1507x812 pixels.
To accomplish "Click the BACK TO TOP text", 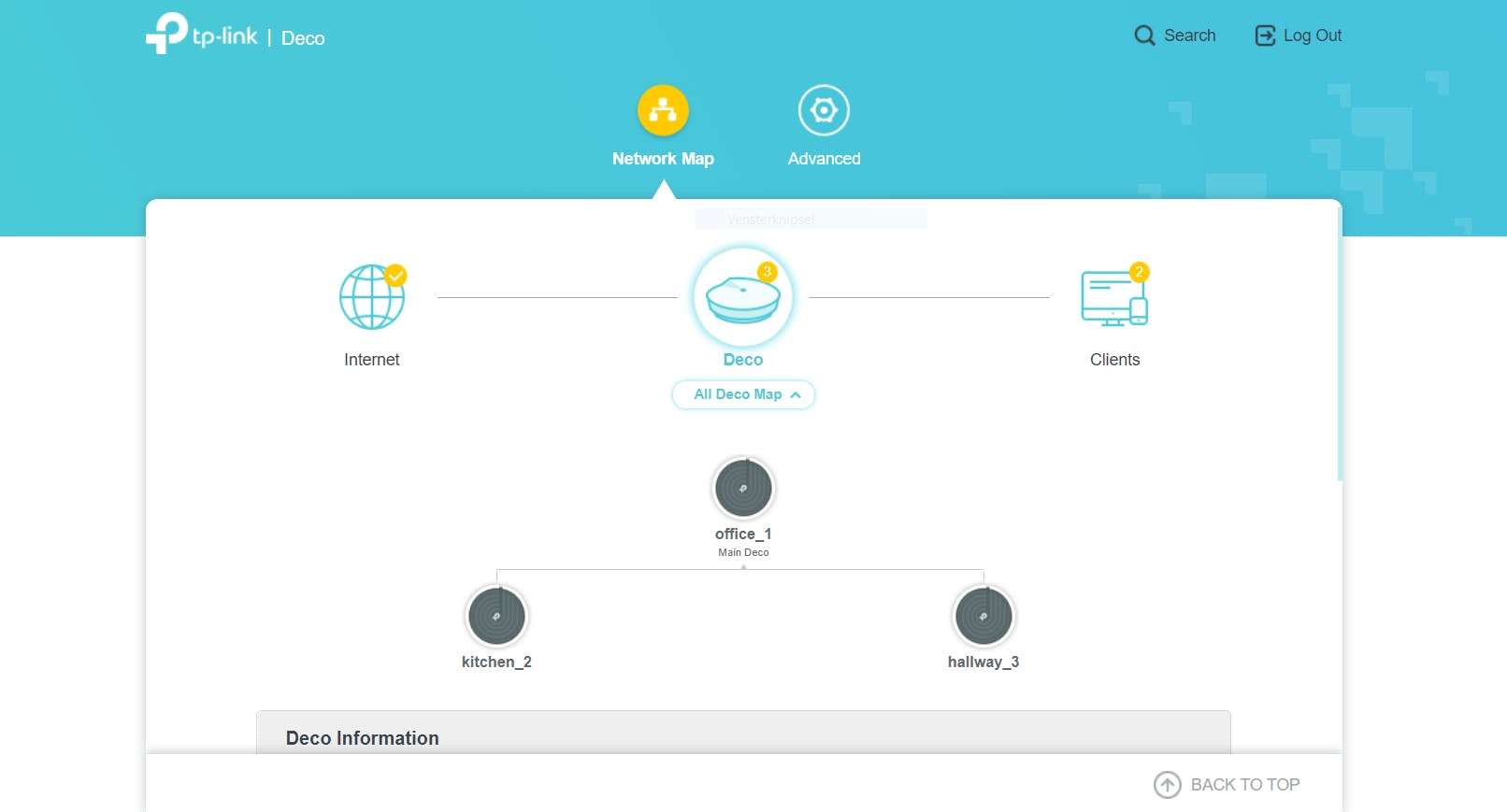I will 1245,785.
